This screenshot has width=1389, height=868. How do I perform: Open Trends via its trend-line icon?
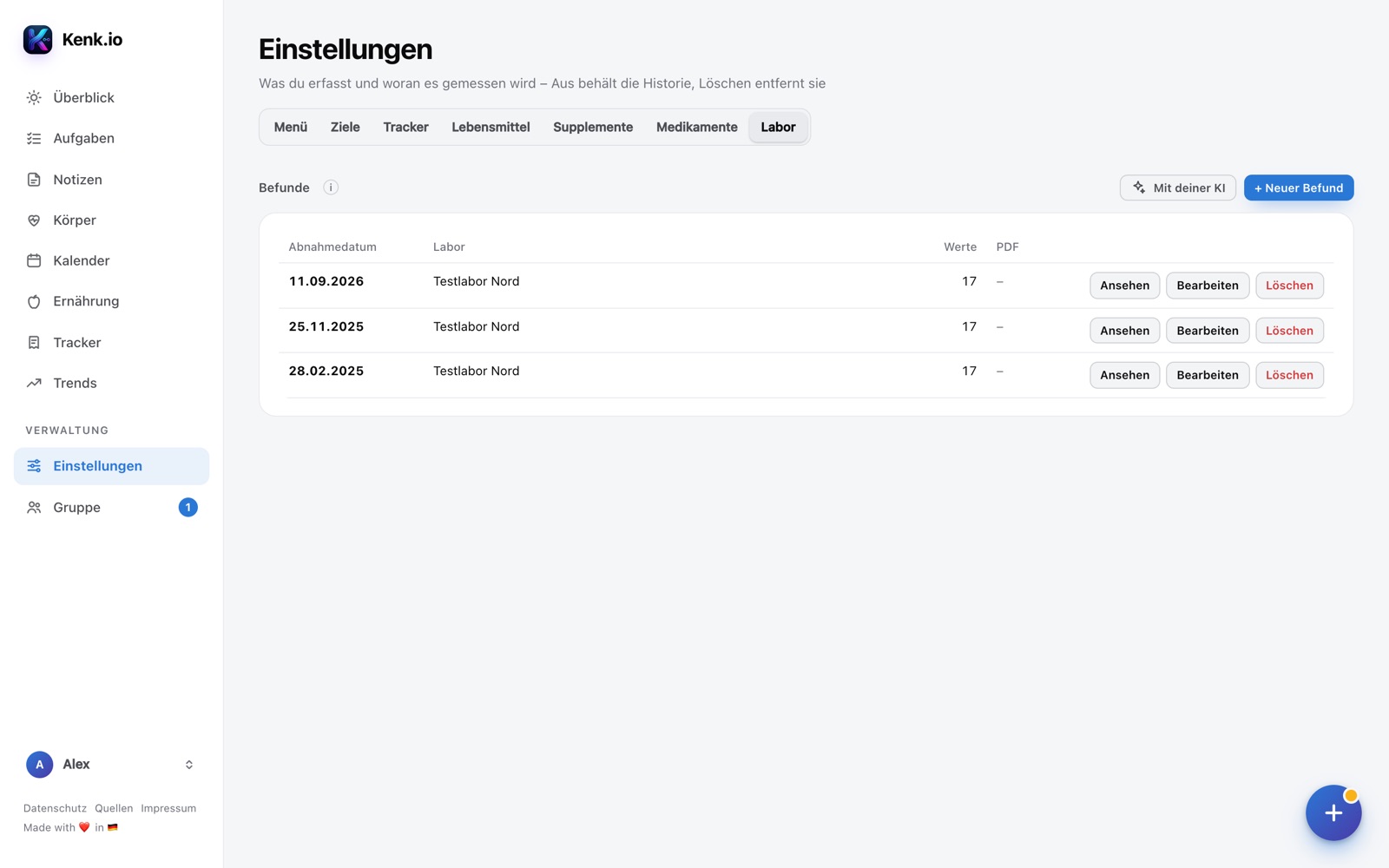(34, 383)
